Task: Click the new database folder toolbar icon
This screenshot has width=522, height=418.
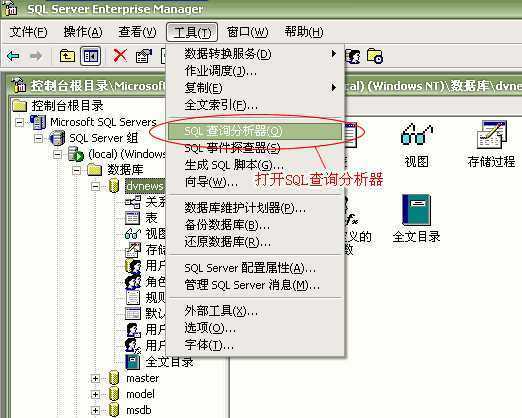Action: click(375, 56)
